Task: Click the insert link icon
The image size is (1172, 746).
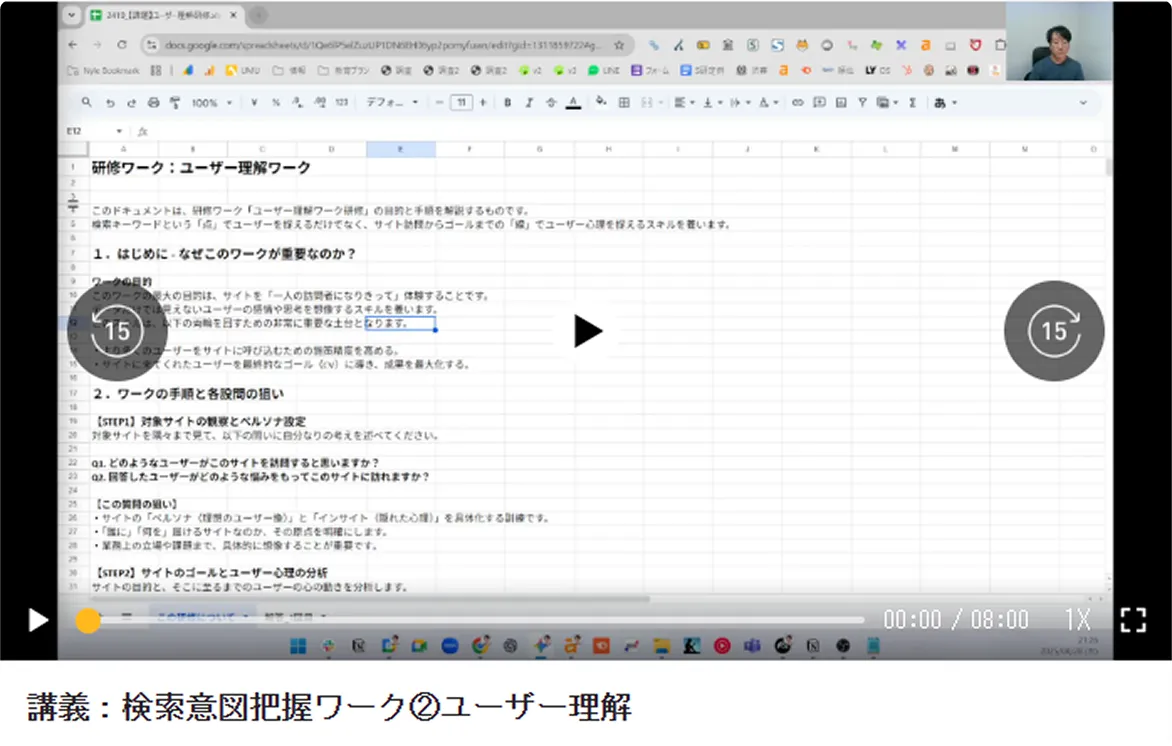Action: [797, 103]
